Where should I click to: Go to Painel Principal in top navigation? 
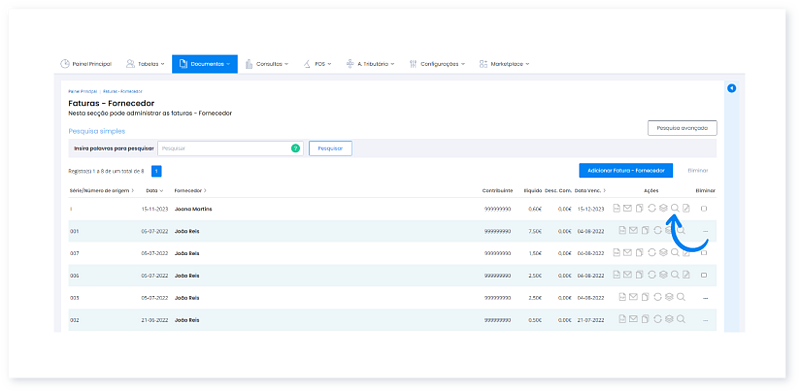tap(86, 64)
